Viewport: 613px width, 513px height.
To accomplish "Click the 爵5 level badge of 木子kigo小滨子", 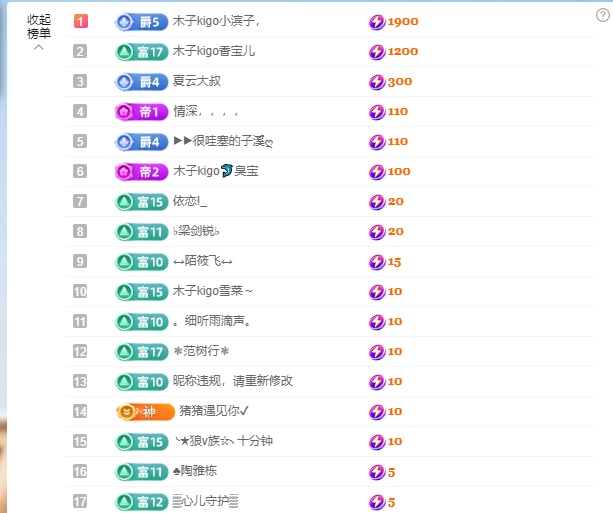I will click(x=141, y=22).
